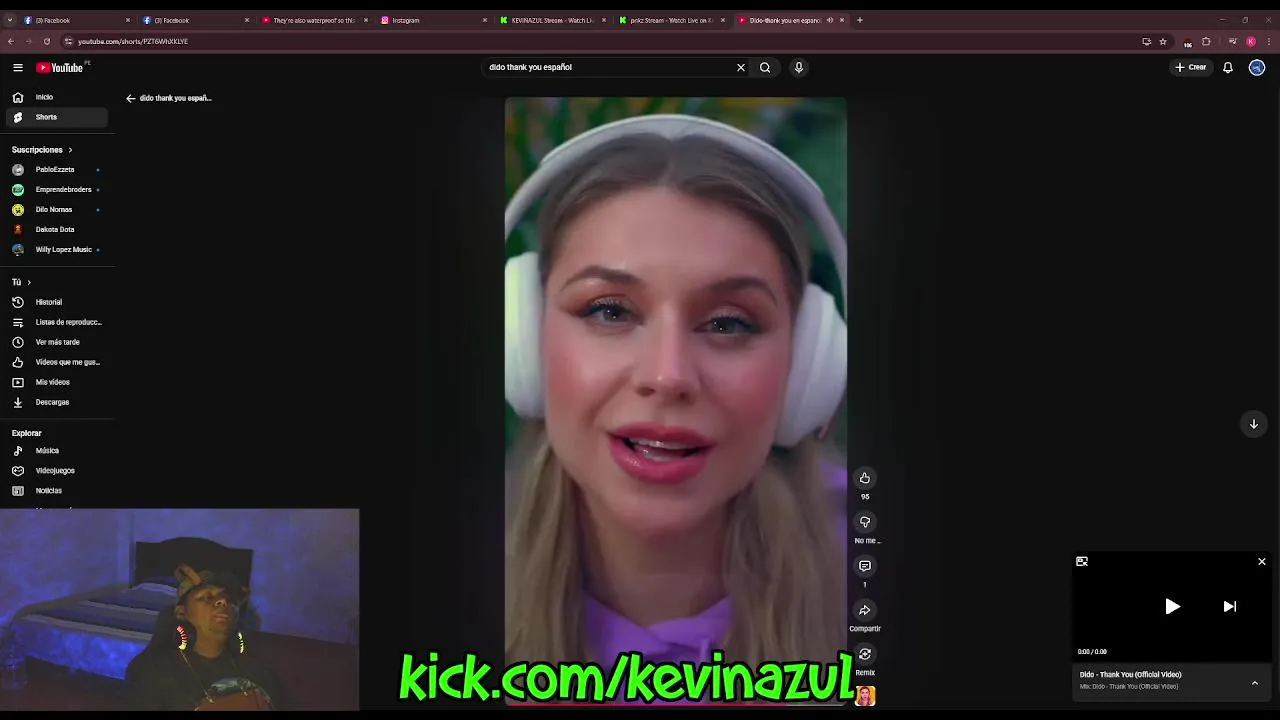Open the Short's comments
The image size is (1280, 720).
[x=865, y=566]
